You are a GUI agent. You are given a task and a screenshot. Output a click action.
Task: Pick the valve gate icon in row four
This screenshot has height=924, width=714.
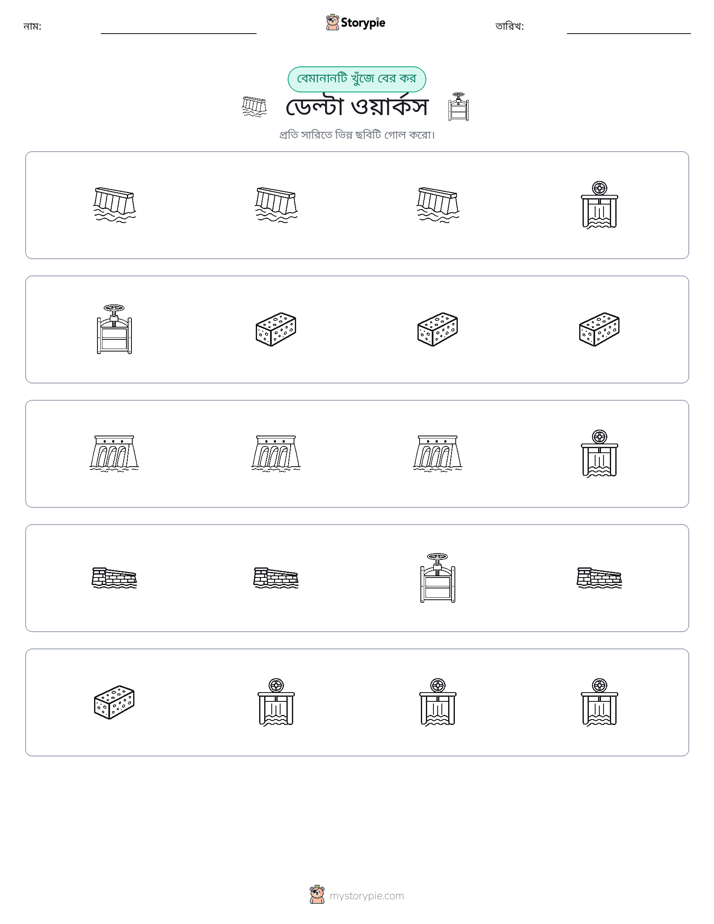437,578
